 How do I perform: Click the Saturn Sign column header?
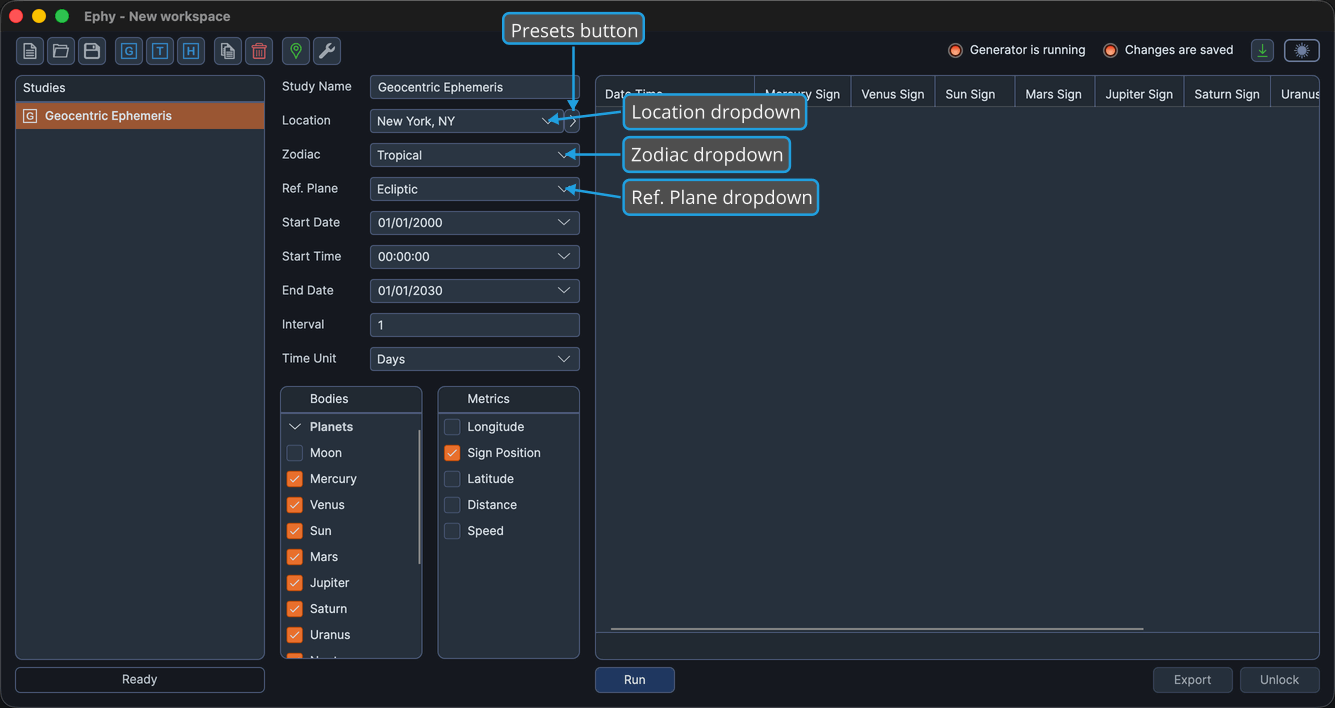coord(1227,94)
